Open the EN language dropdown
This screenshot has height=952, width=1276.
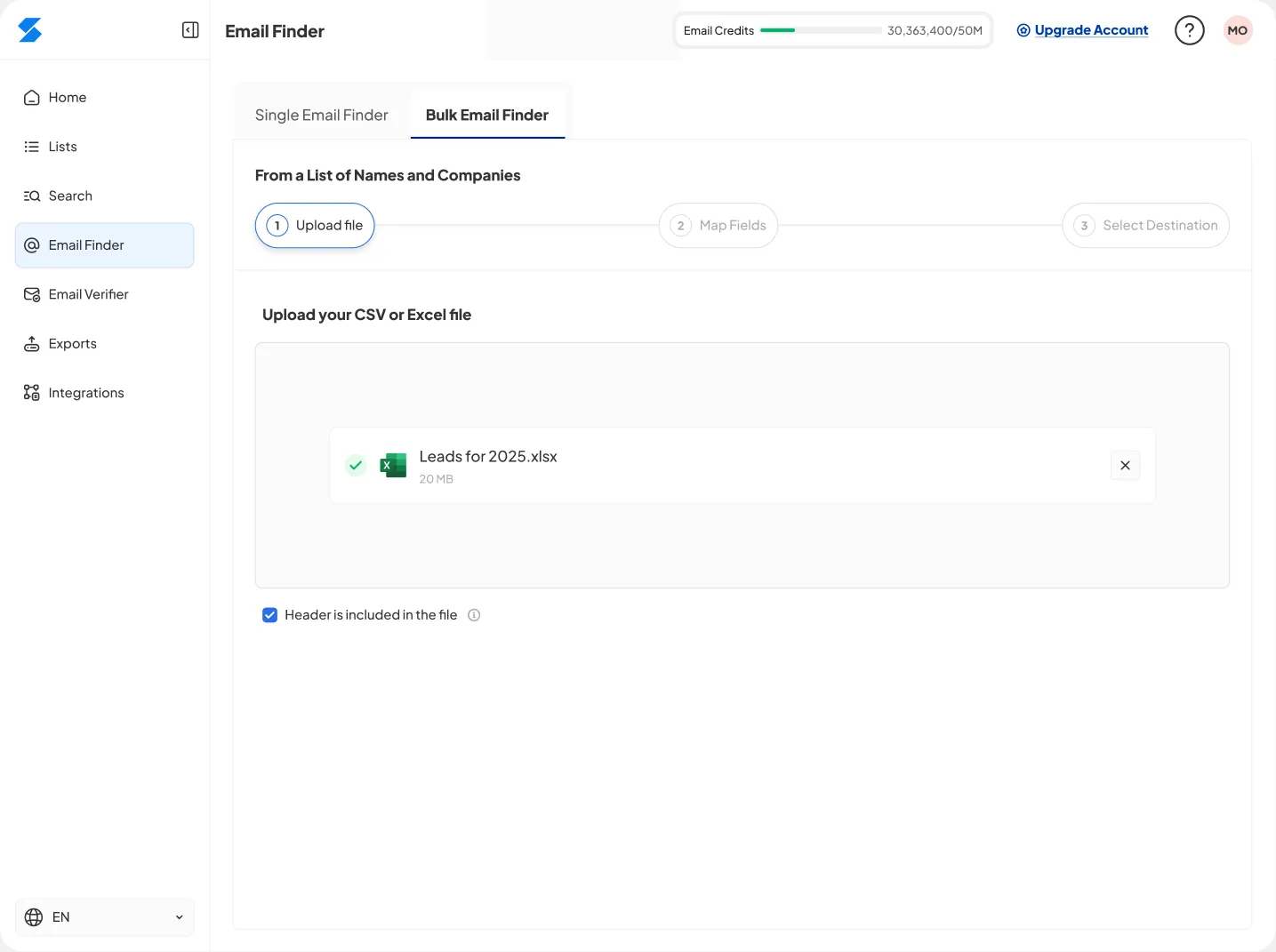(105, 917)
